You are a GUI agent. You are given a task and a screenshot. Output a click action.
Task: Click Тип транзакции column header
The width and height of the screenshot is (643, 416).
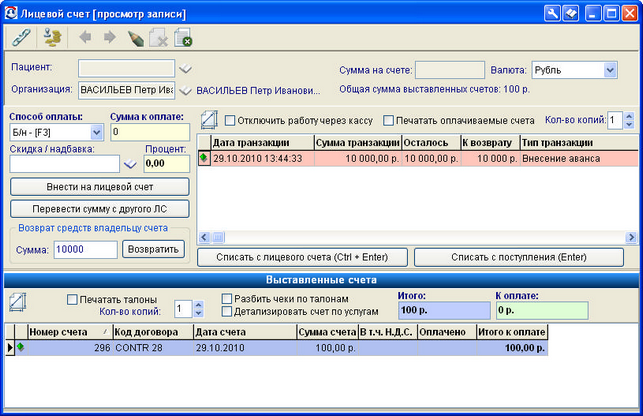pos(579,143)
